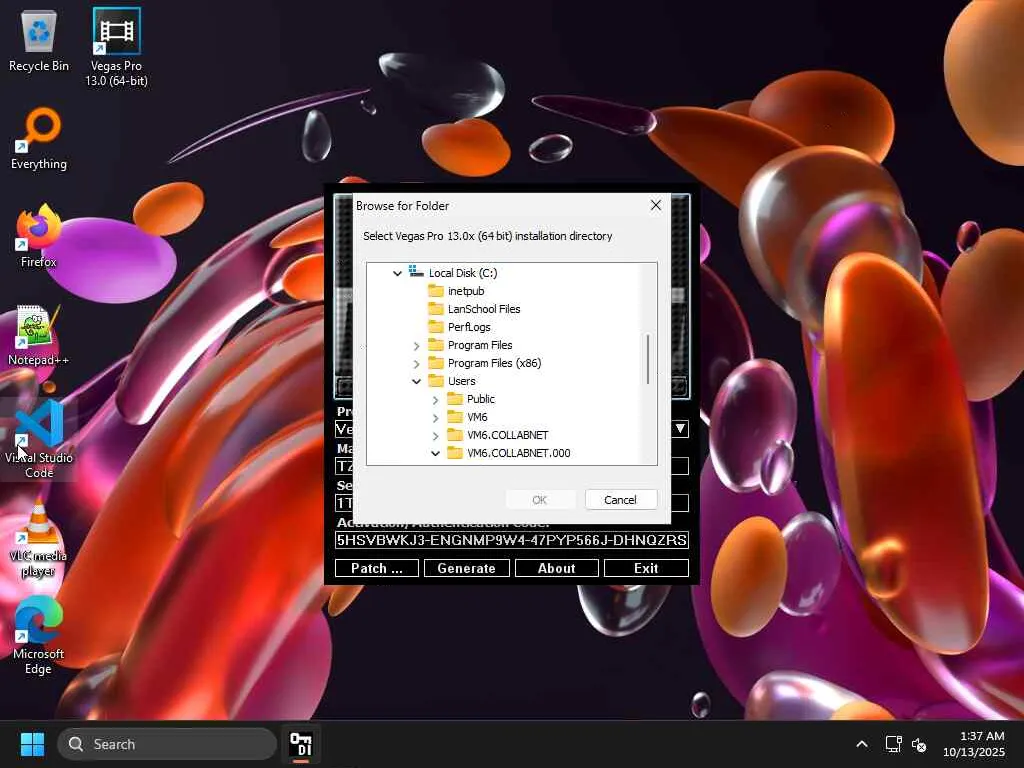Screen dimensions: 1024x768
Task: Select Local Disk (C:) in tree
Action: pos(463,273)
